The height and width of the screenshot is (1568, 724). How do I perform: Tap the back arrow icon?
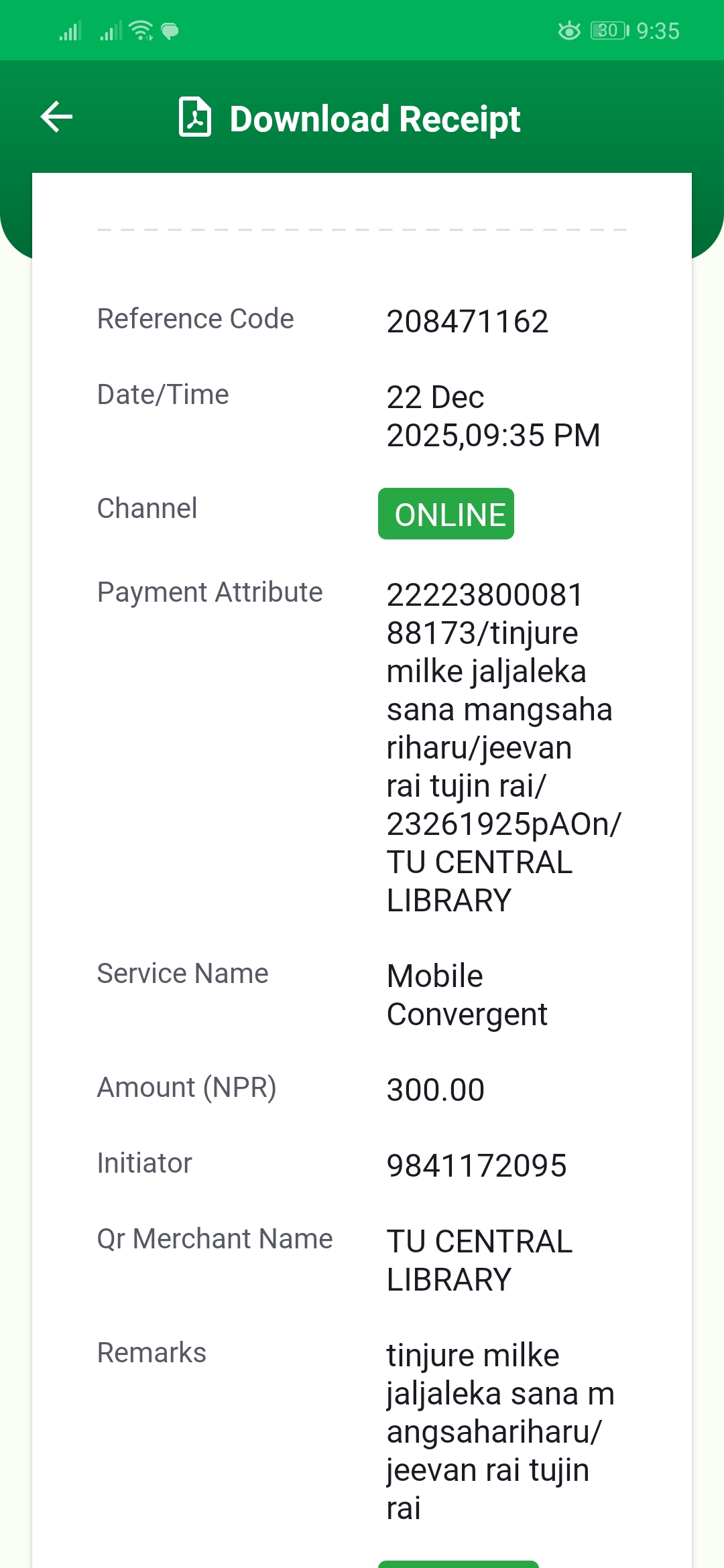click(57, 117)
